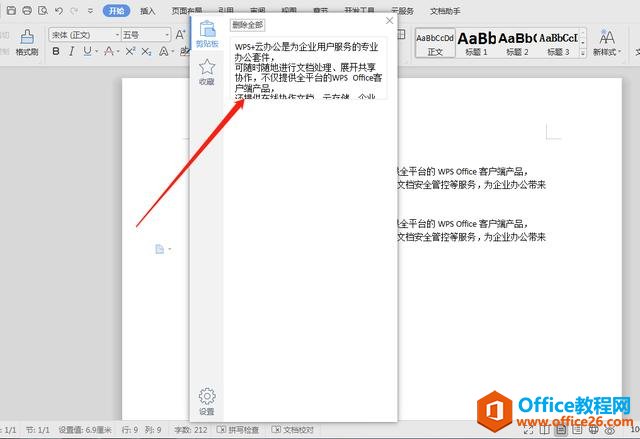Screen dimensions: 640x439
Task: Click the Print icon in quick access toolbar
Action: [27, 10]
